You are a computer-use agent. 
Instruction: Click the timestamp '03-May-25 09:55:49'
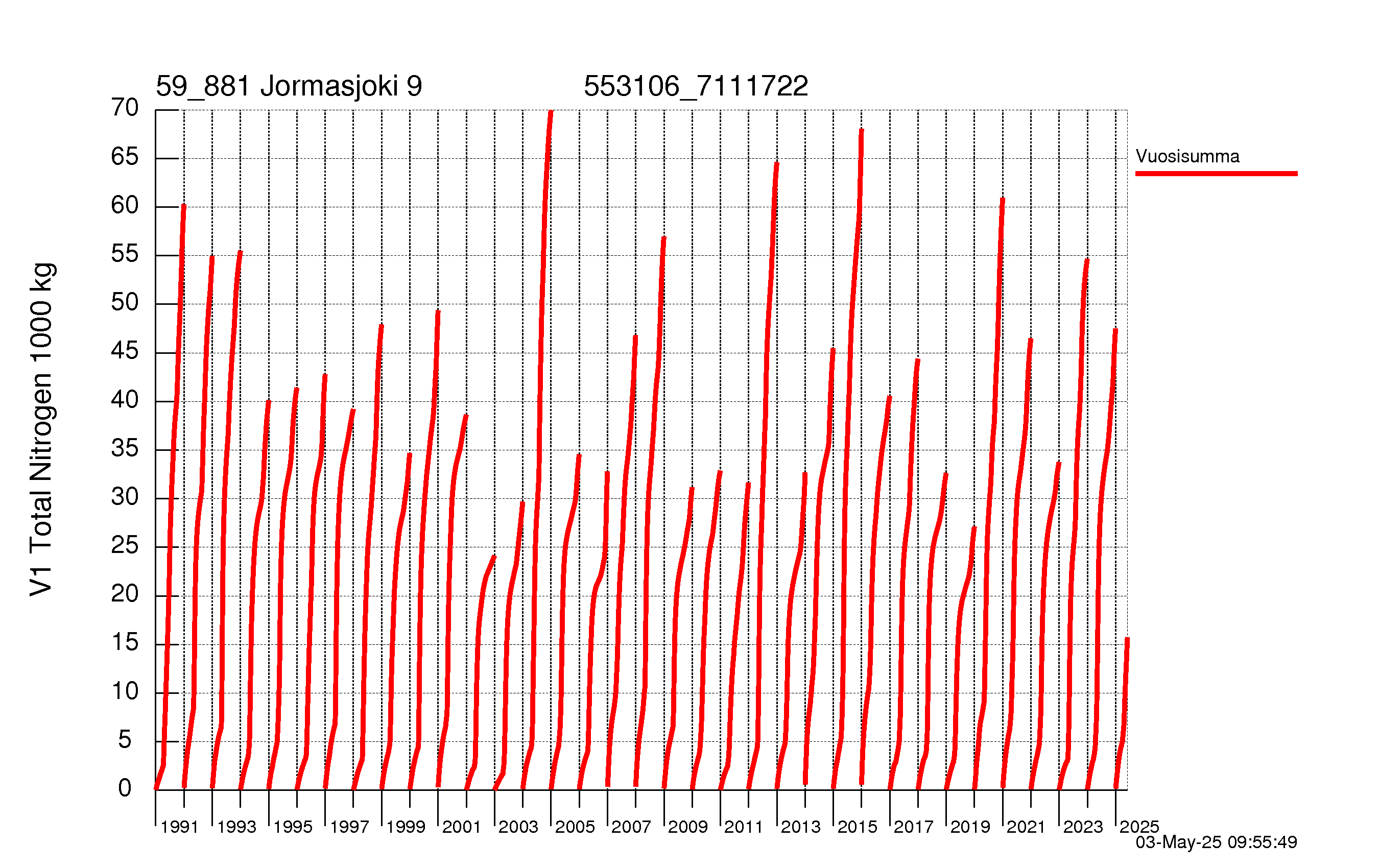(1217, 842)
